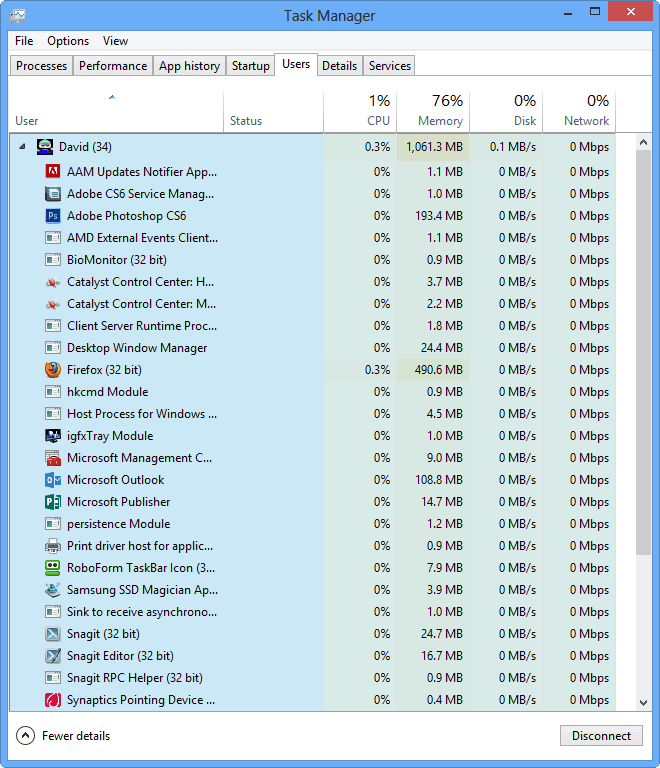
Task: Click the Task Manager title bar icon
Action: (x=18, y=16)
